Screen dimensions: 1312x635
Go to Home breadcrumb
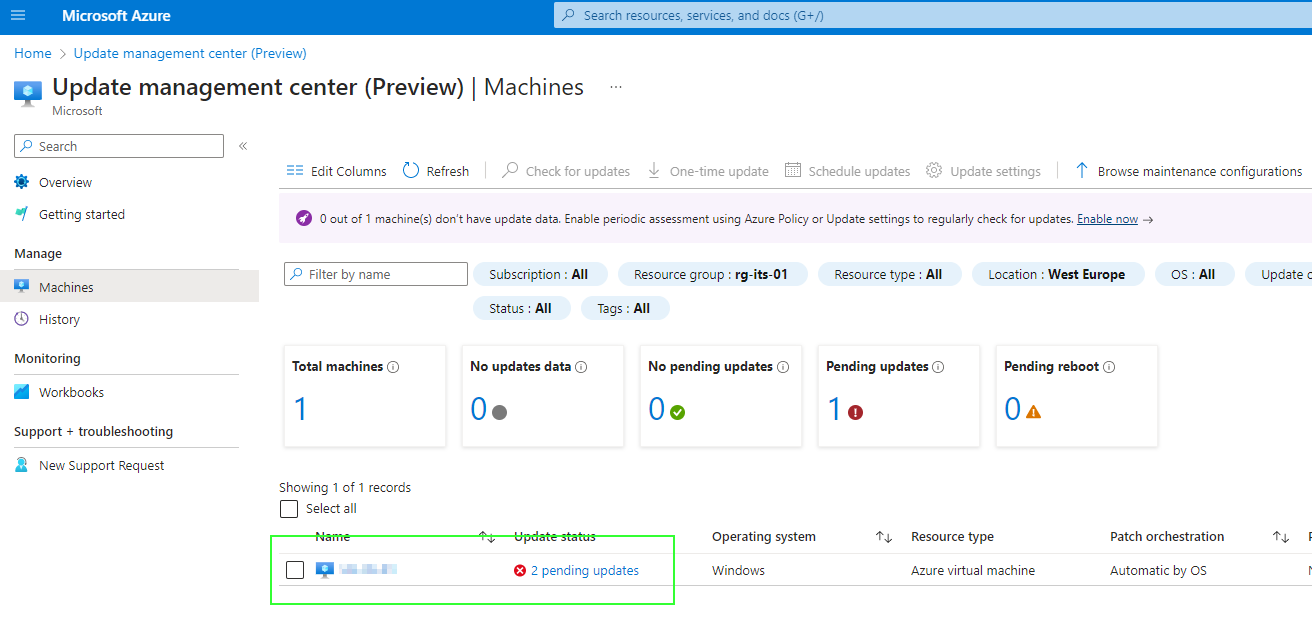33,53
